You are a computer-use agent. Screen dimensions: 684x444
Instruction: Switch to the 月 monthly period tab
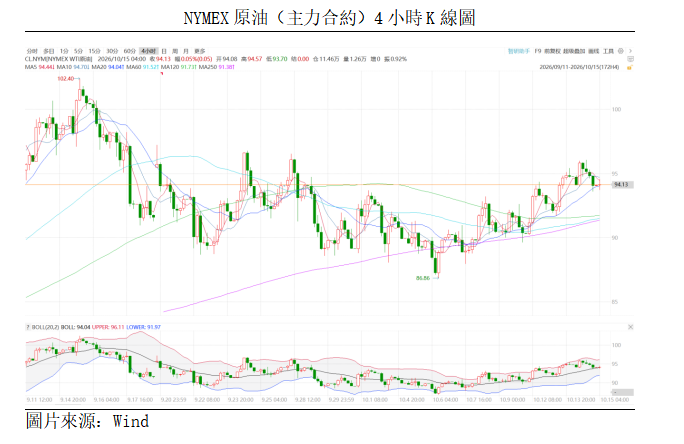pyautogui.click(x=186, y=51)
